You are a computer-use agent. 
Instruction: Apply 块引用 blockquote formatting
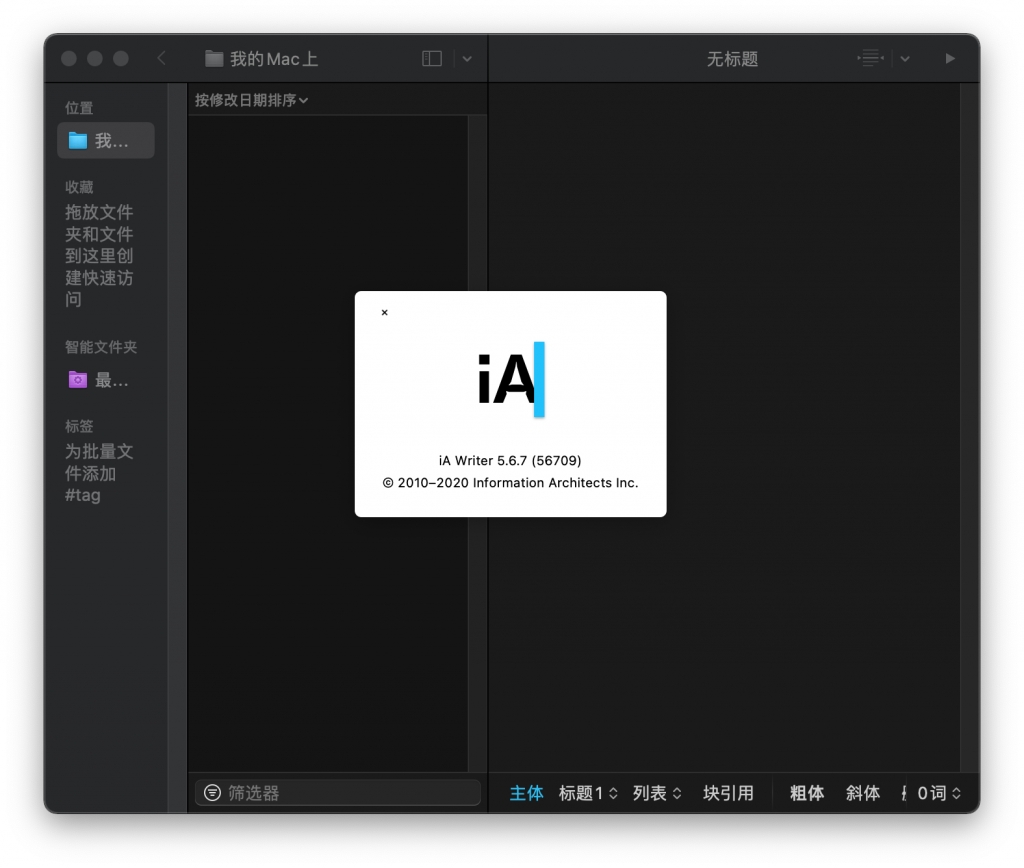coord(728,793)
